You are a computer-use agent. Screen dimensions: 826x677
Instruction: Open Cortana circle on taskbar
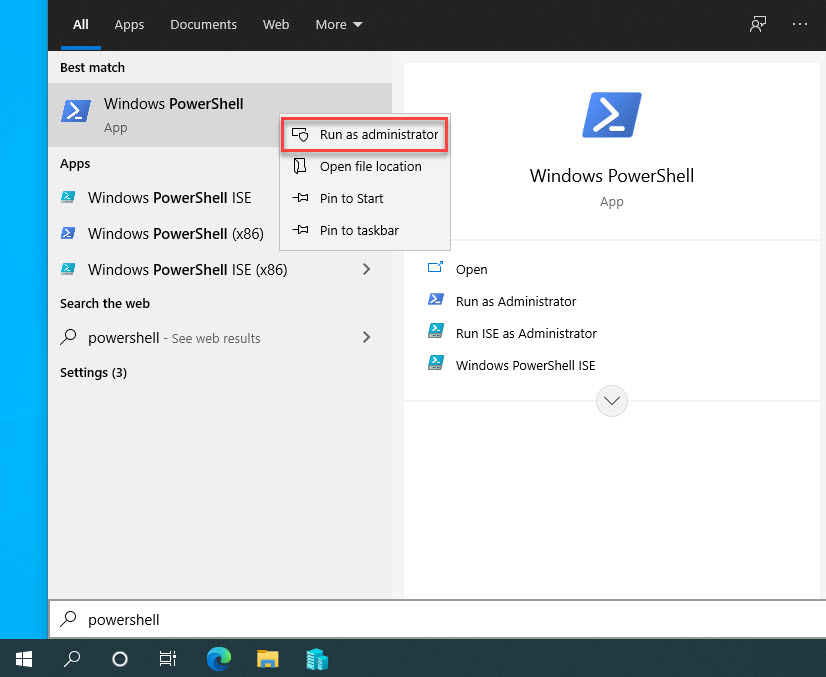click(120, 659)
